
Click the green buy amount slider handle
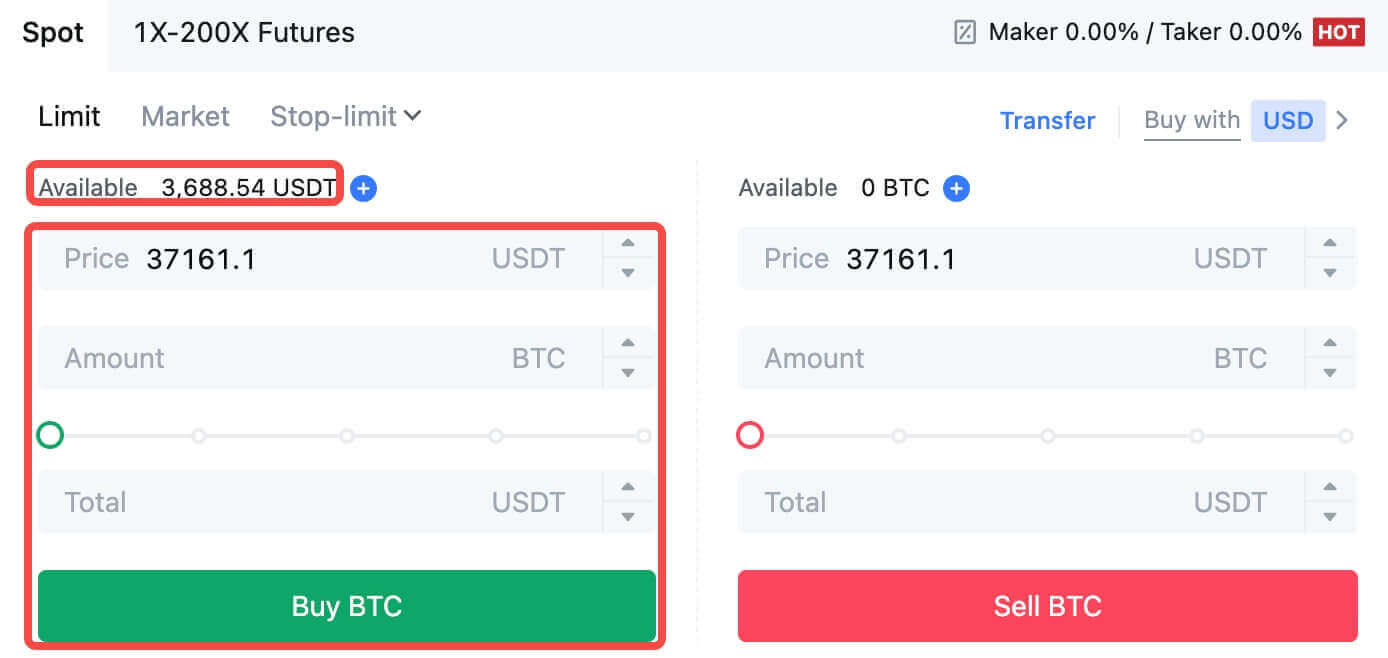click(x=50, y=435)
